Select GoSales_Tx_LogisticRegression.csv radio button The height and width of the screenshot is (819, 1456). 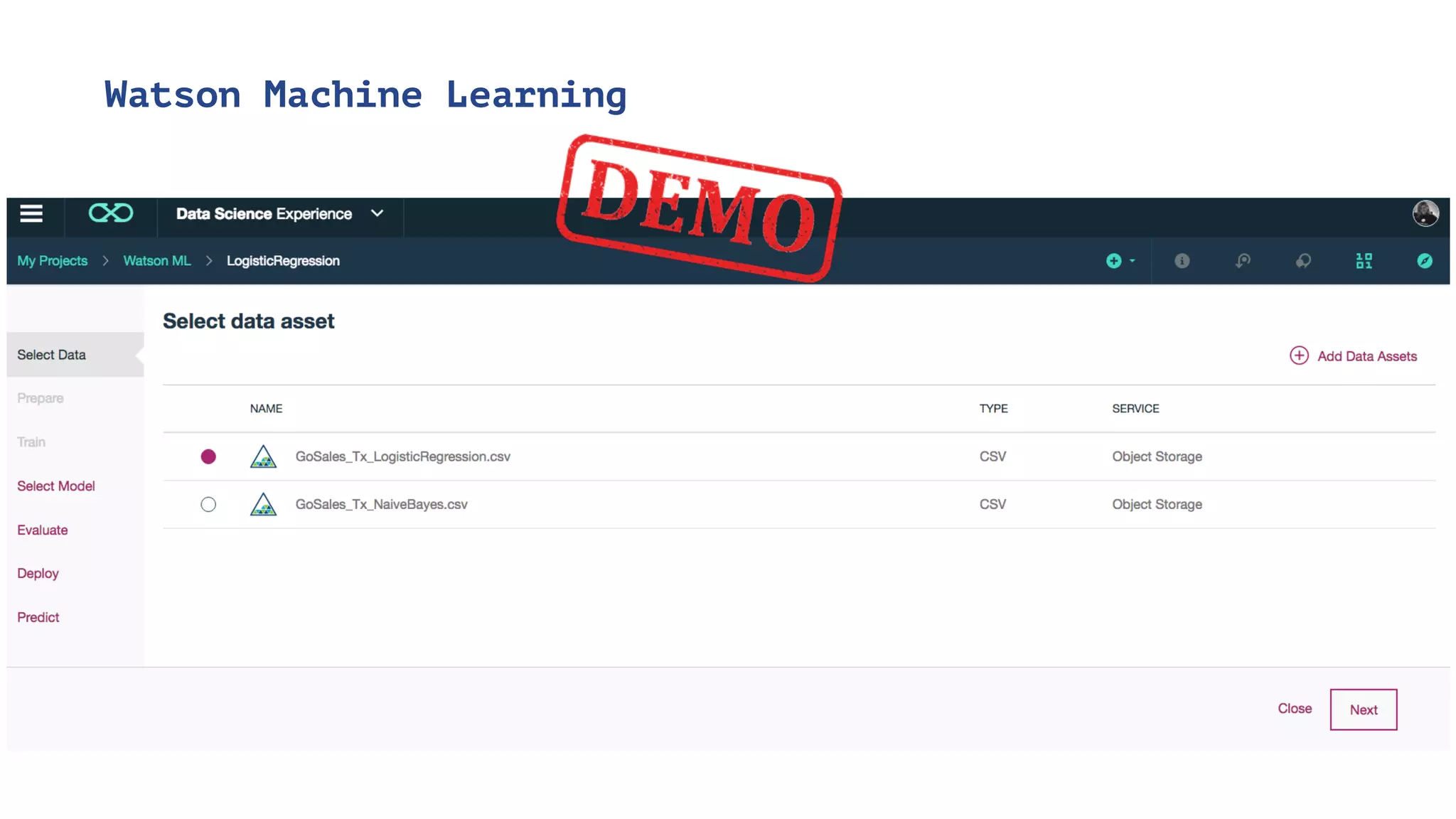208,456
